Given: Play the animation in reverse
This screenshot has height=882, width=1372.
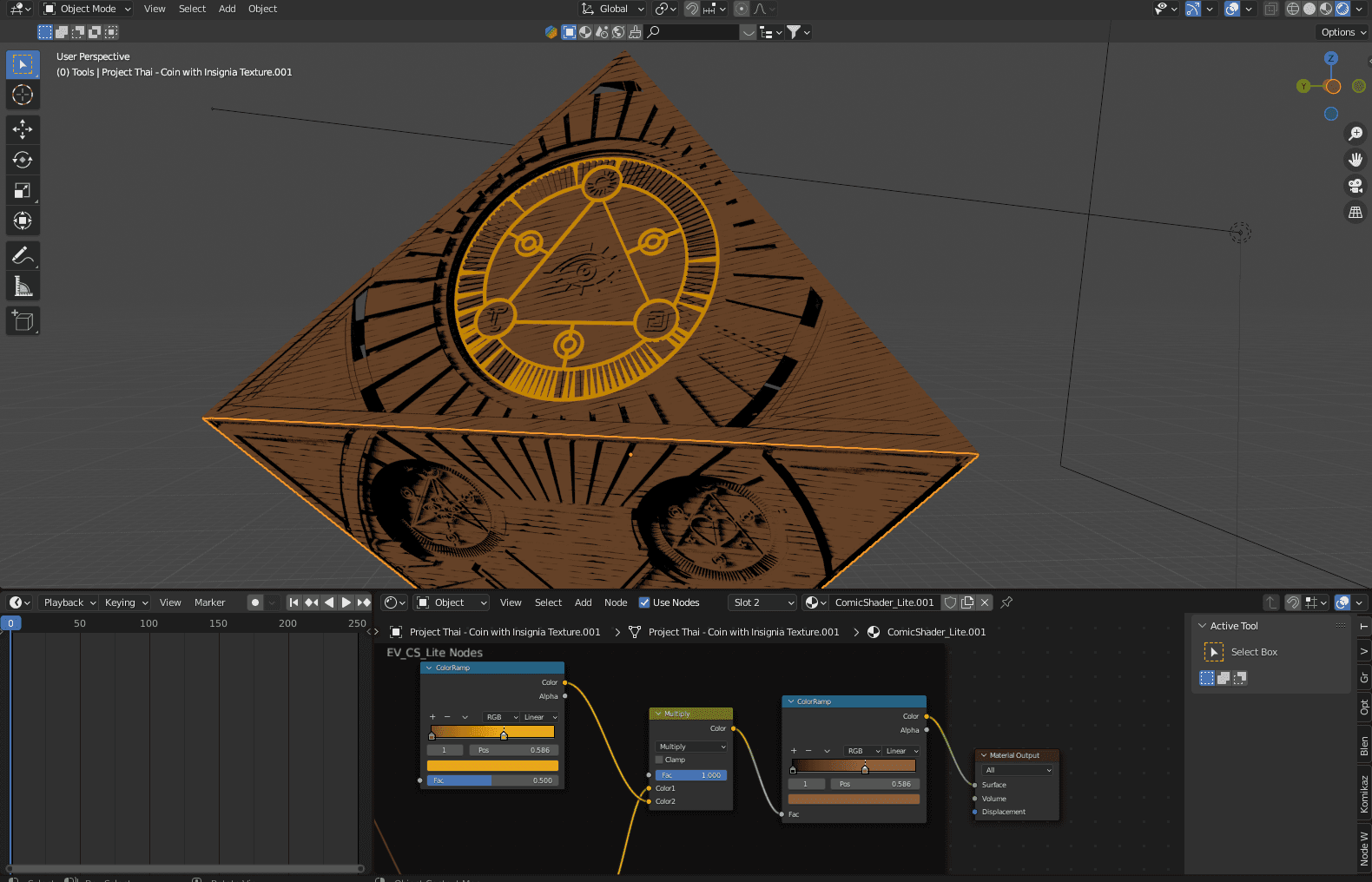Looking at the screenshot, I should [x=328, y=602].
